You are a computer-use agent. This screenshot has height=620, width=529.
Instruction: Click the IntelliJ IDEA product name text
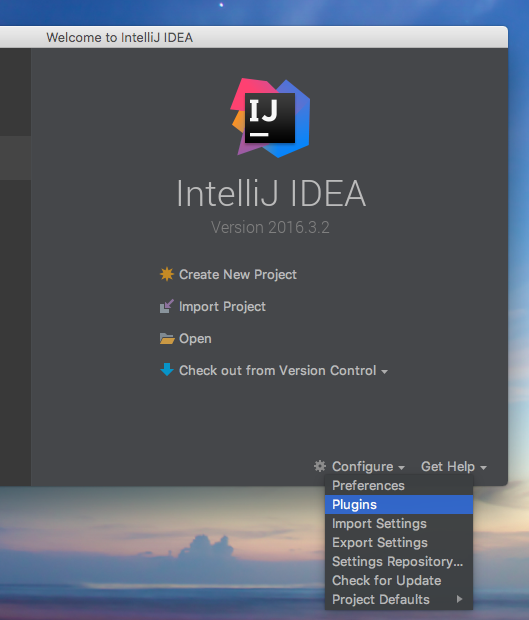271,193
